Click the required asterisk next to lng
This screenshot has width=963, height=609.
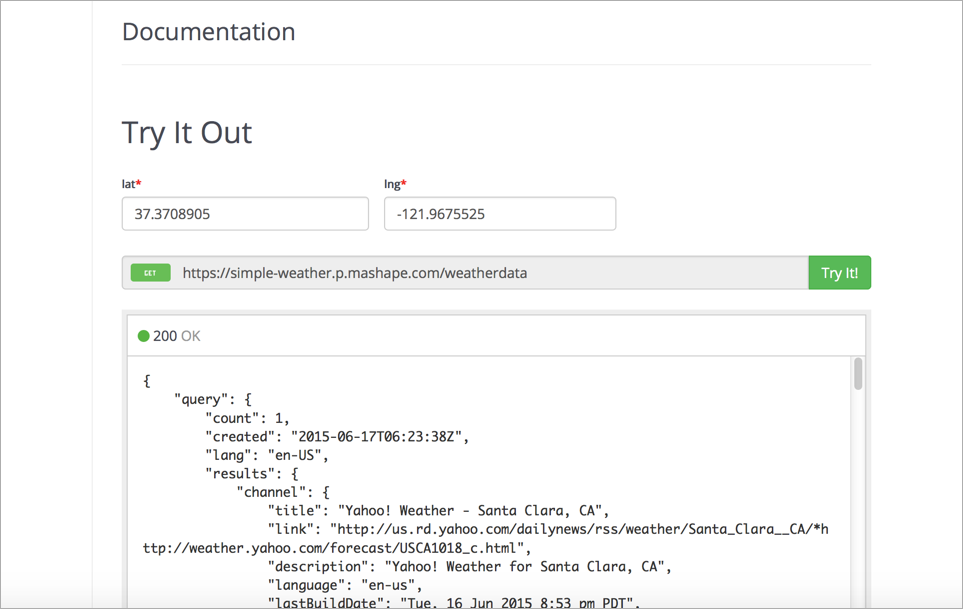[x=406, y=181]
